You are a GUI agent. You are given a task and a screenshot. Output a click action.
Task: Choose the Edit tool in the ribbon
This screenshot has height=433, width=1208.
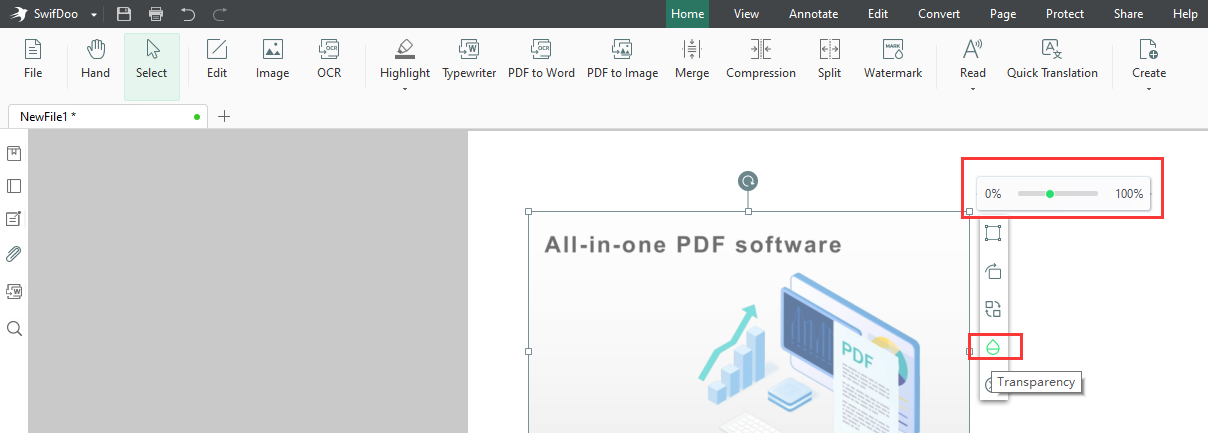[x=217, y=60]
